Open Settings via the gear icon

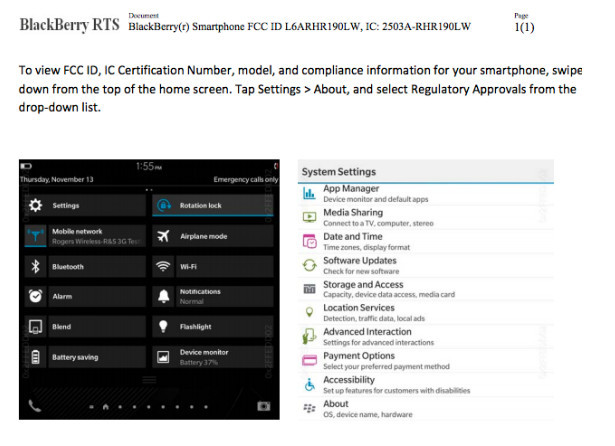[x=35, y=205]
